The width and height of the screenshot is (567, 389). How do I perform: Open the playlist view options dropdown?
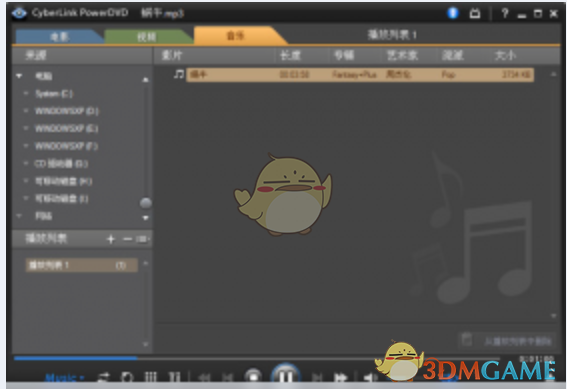pyautogui.click(x=142, y=239)
